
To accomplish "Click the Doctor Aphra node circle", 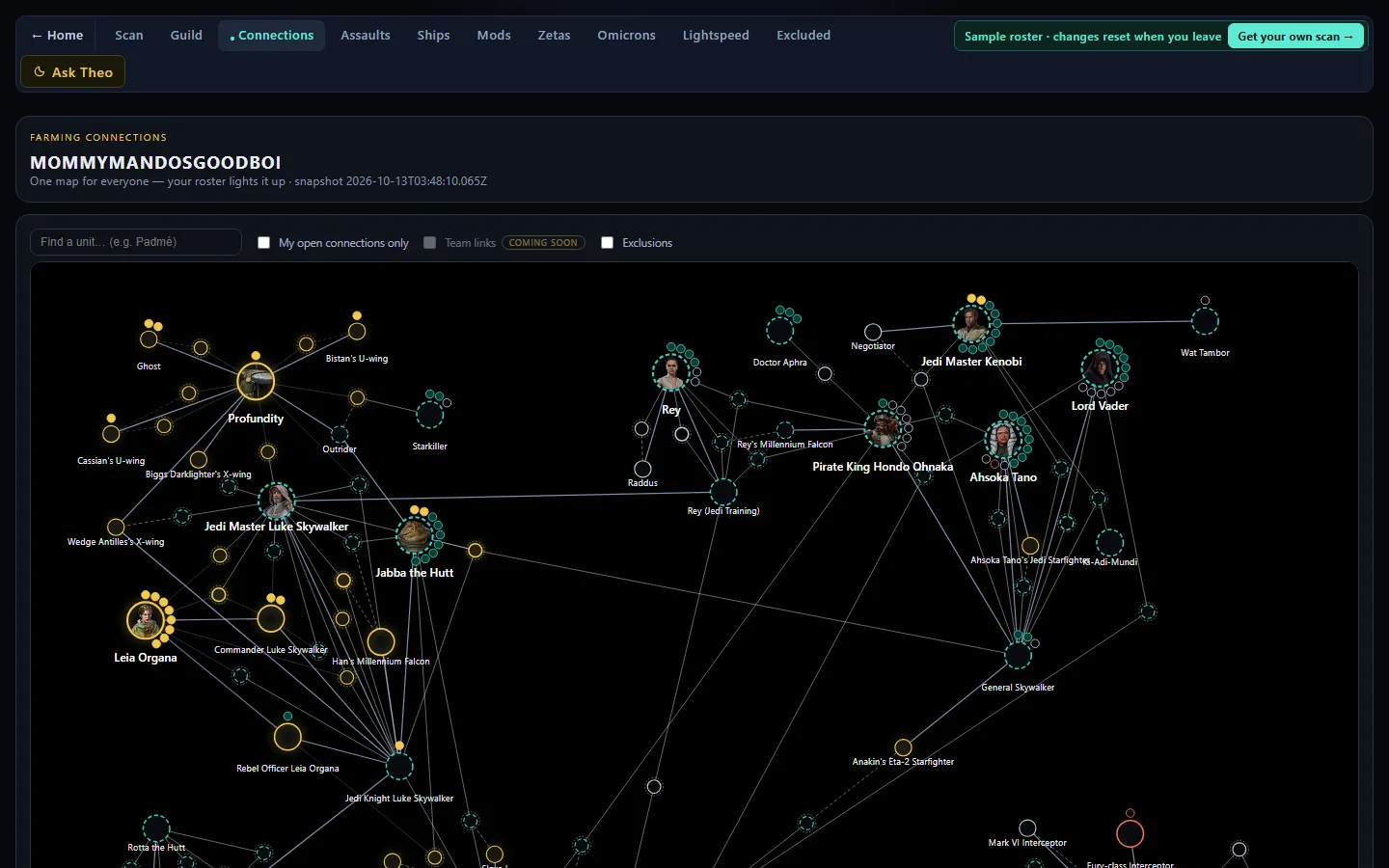I will (x=780, y=331).
